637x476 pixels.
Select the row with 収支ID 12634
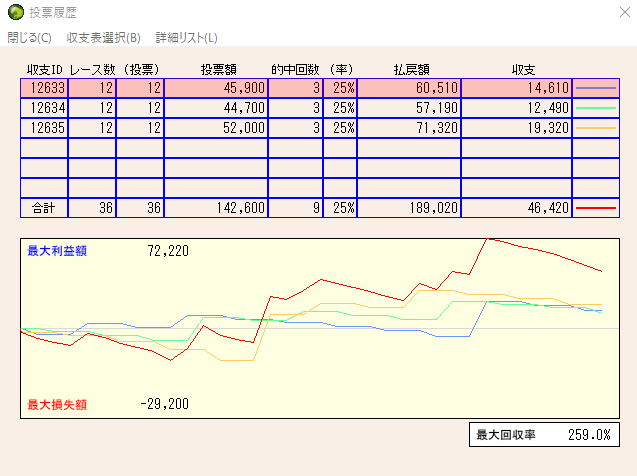[x=320, y=108]
